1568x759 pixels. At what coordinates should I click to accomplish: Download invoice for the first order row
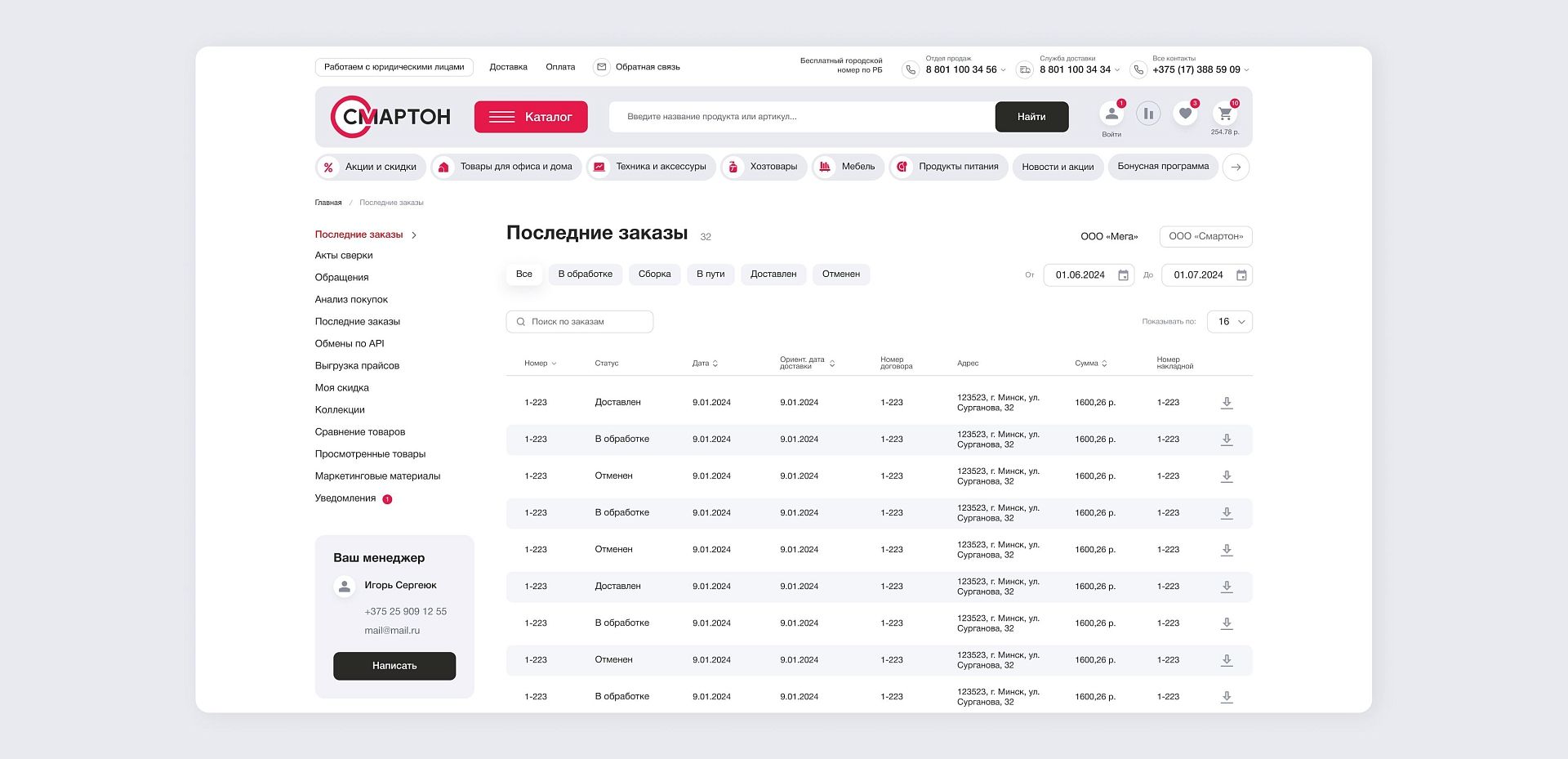tap(1226, 403)
